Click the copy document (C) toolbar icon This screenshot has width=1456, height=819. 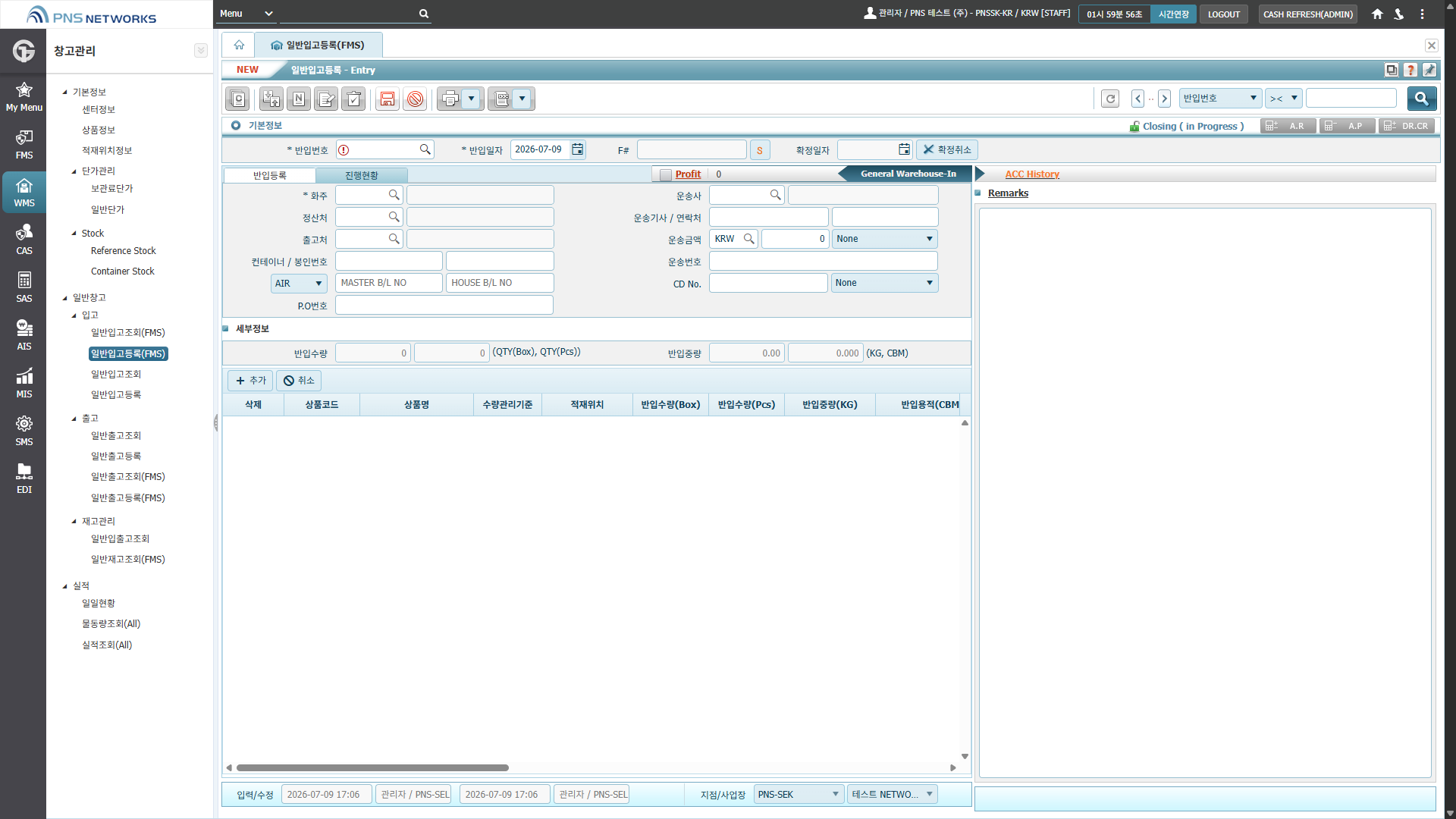tap(238, 99)
